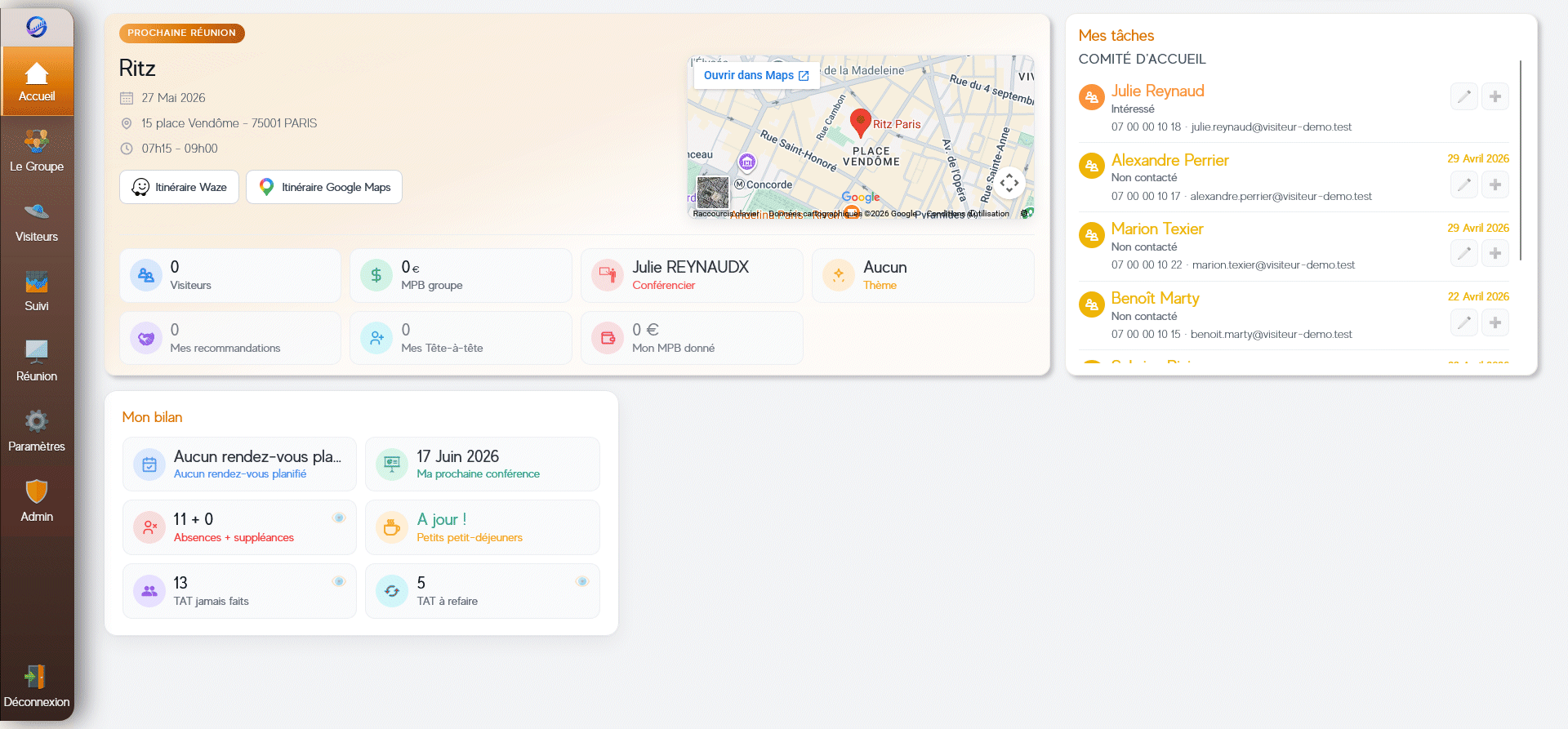
Task: Click the Absences + suppléances icon
Action: click(x=149, y=527)
